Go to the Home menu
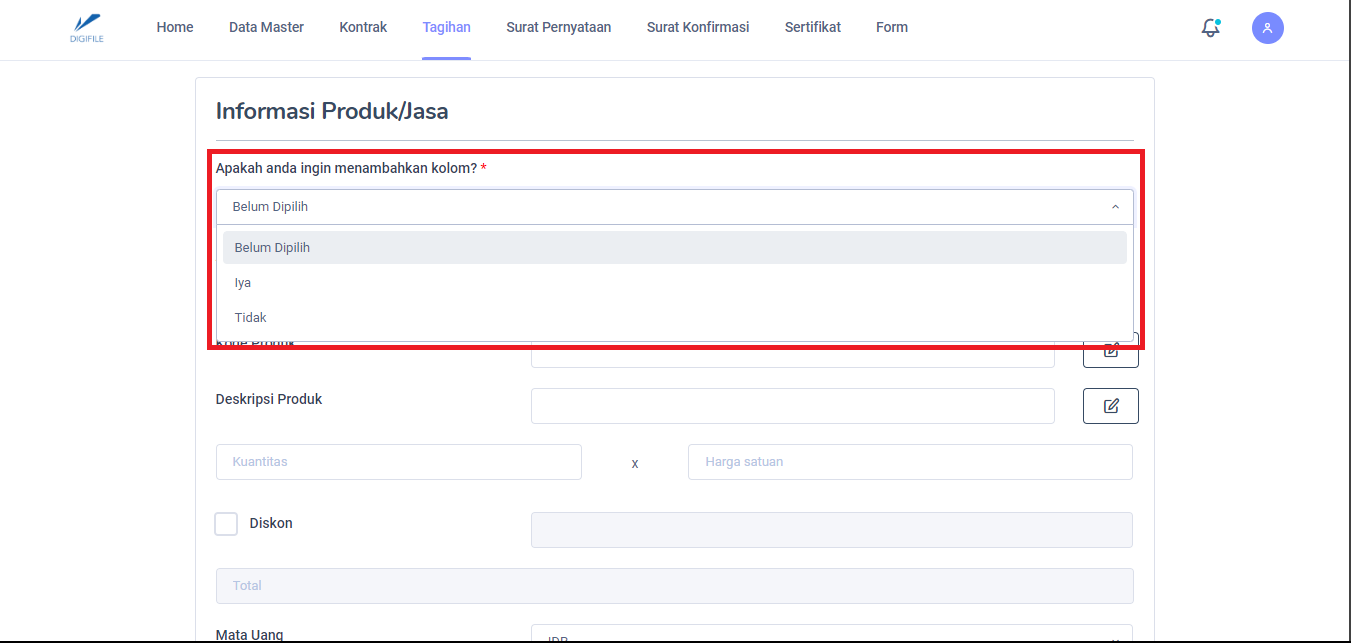This screenshot has width=1351, height=643. click(x=175, y=28)
